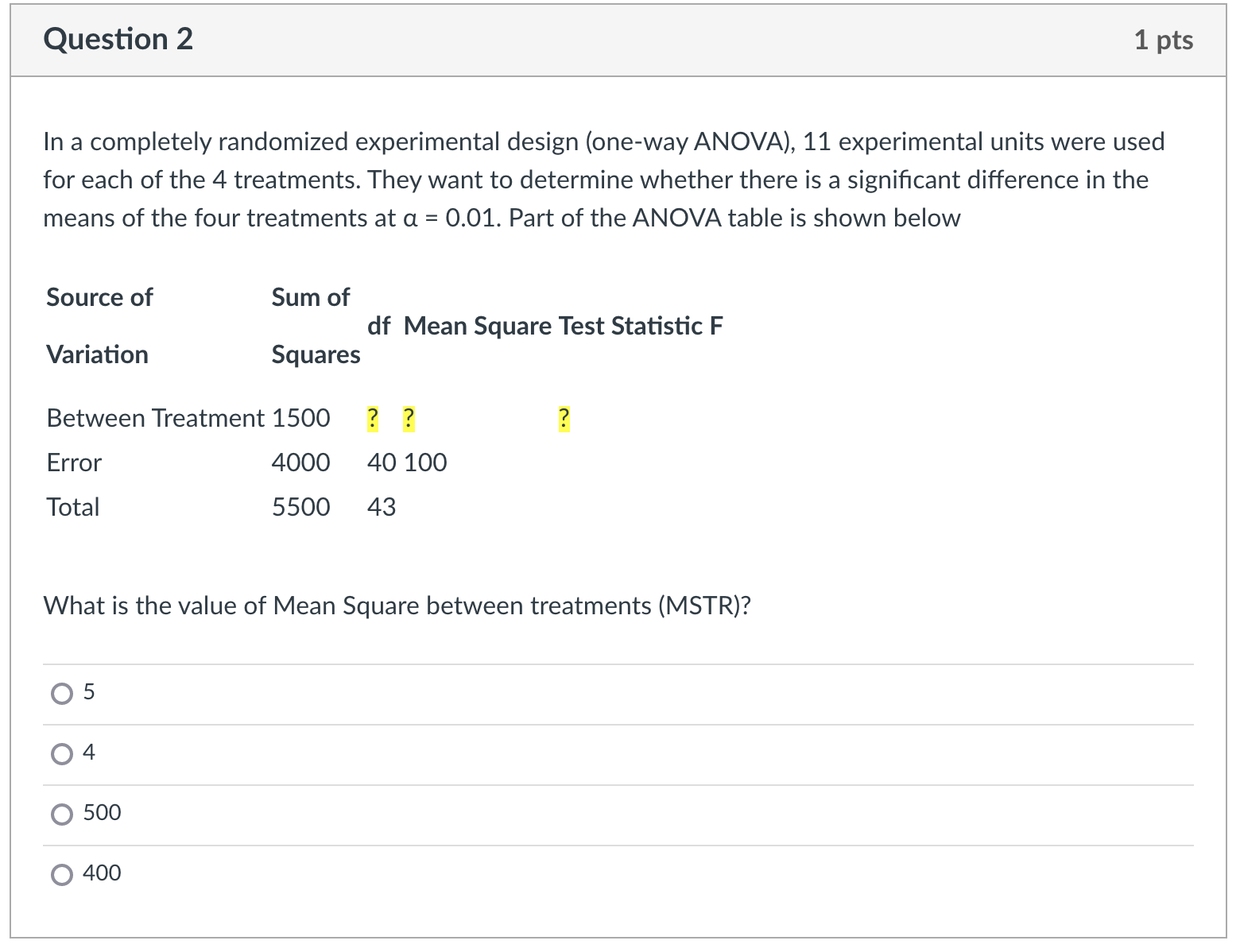Image resolution: width=1240 pixels, height=952 pixels.
Task: Click the problem description paragraph
Action: point(604,180)
